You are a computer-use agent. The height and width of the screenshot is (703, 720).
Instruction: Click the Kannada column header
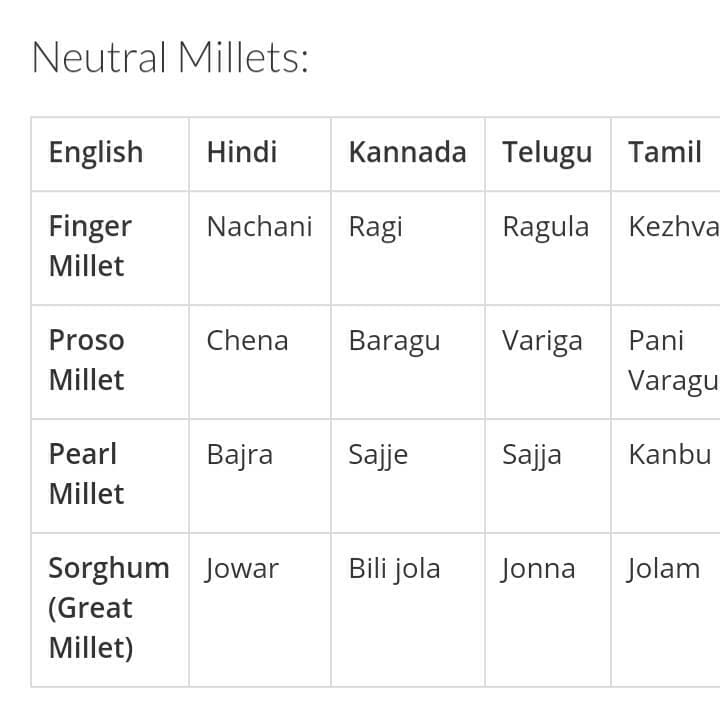(x=407, y=152)
